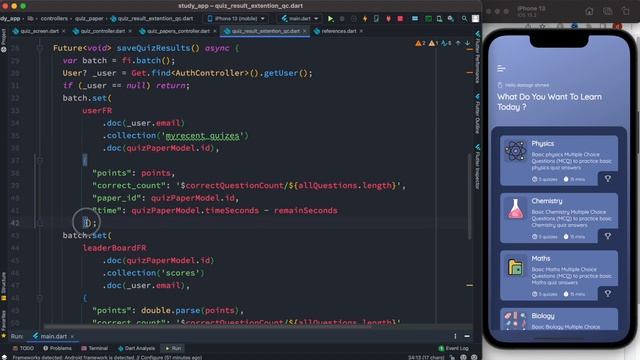Toggle the Flutter Outline side panel
The height and width of the screenshot is (360, 640).
pyautogui.click(x=478, y=114)
